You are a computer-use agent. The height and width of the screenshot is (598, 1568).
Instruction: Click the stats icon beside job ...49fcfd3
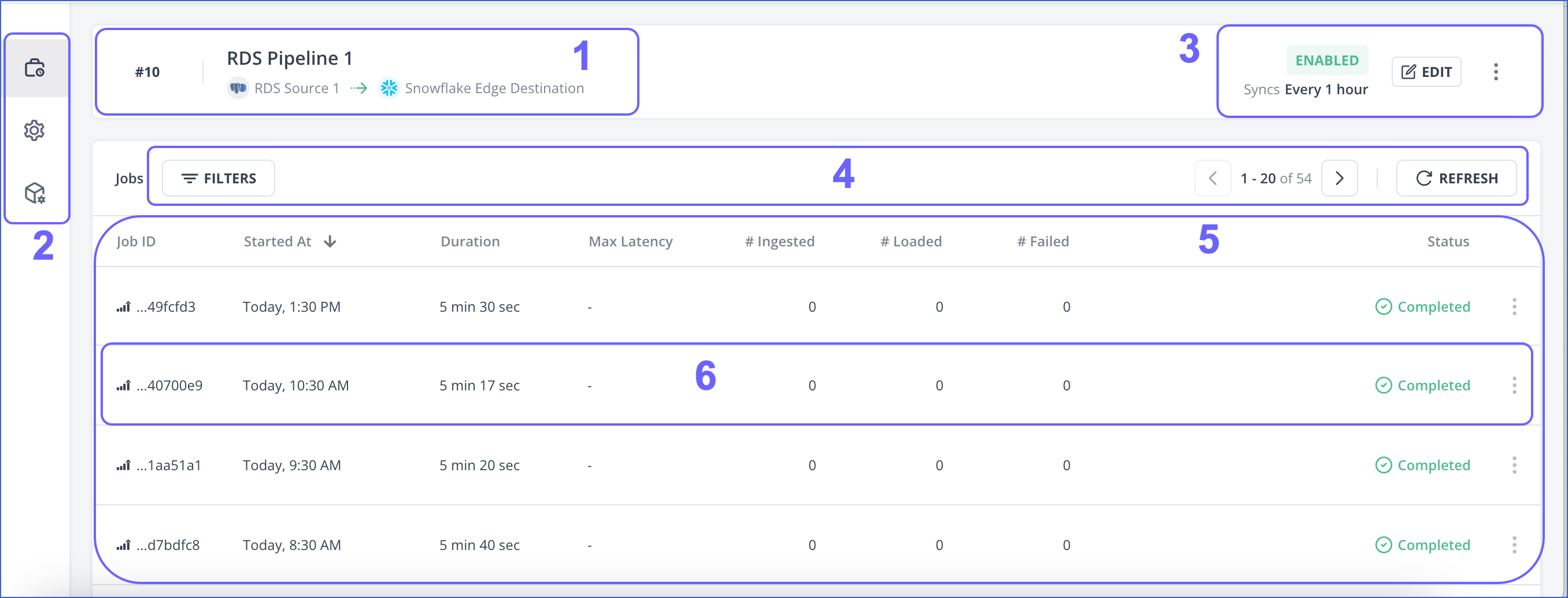(124, 307)
